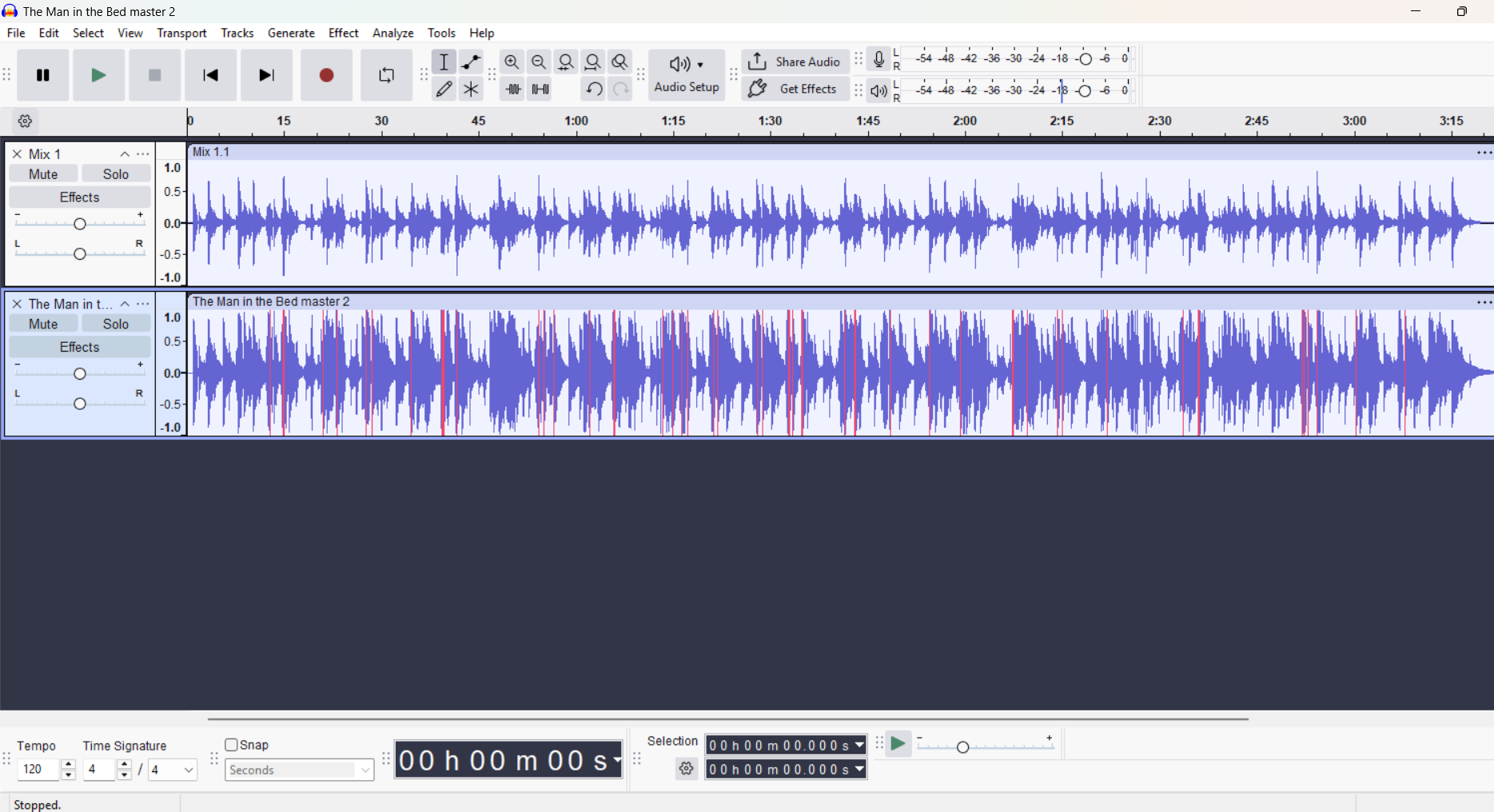
Task: Collapse the Mix 1 track
Action: click(125, 154)
